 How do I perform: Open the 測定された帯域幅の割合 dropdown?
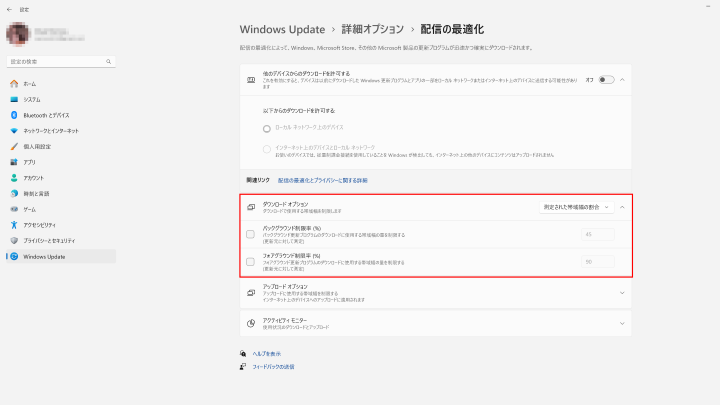click(x=576, y=207)
